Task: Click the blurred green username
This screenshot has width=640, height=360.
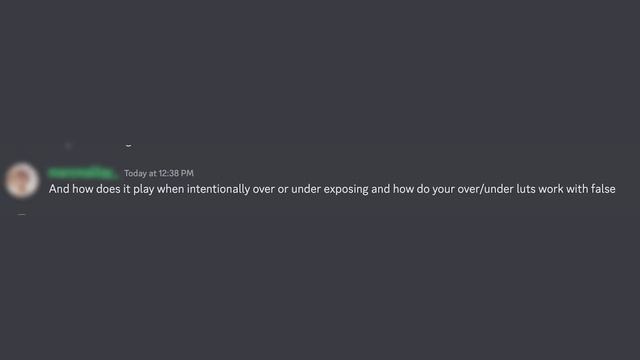Action: (82, 173)
